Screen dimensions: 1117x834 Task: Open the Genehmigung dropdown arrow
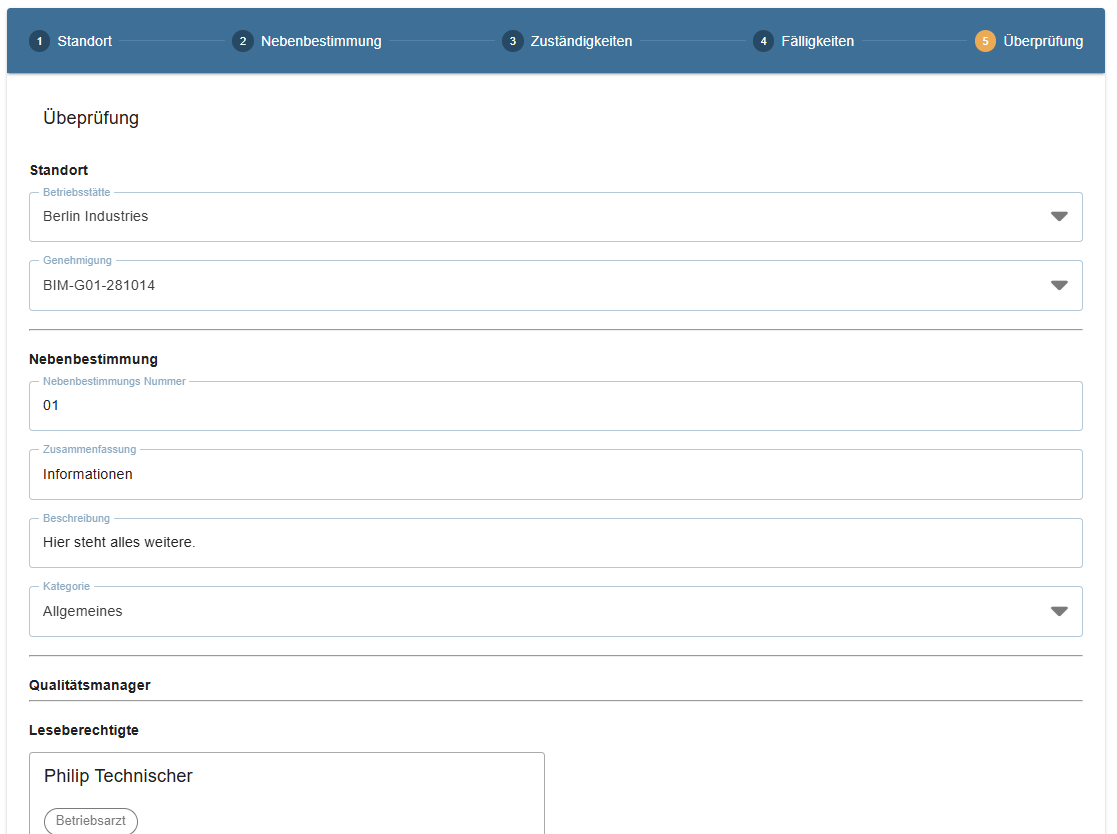point(1059,286)
